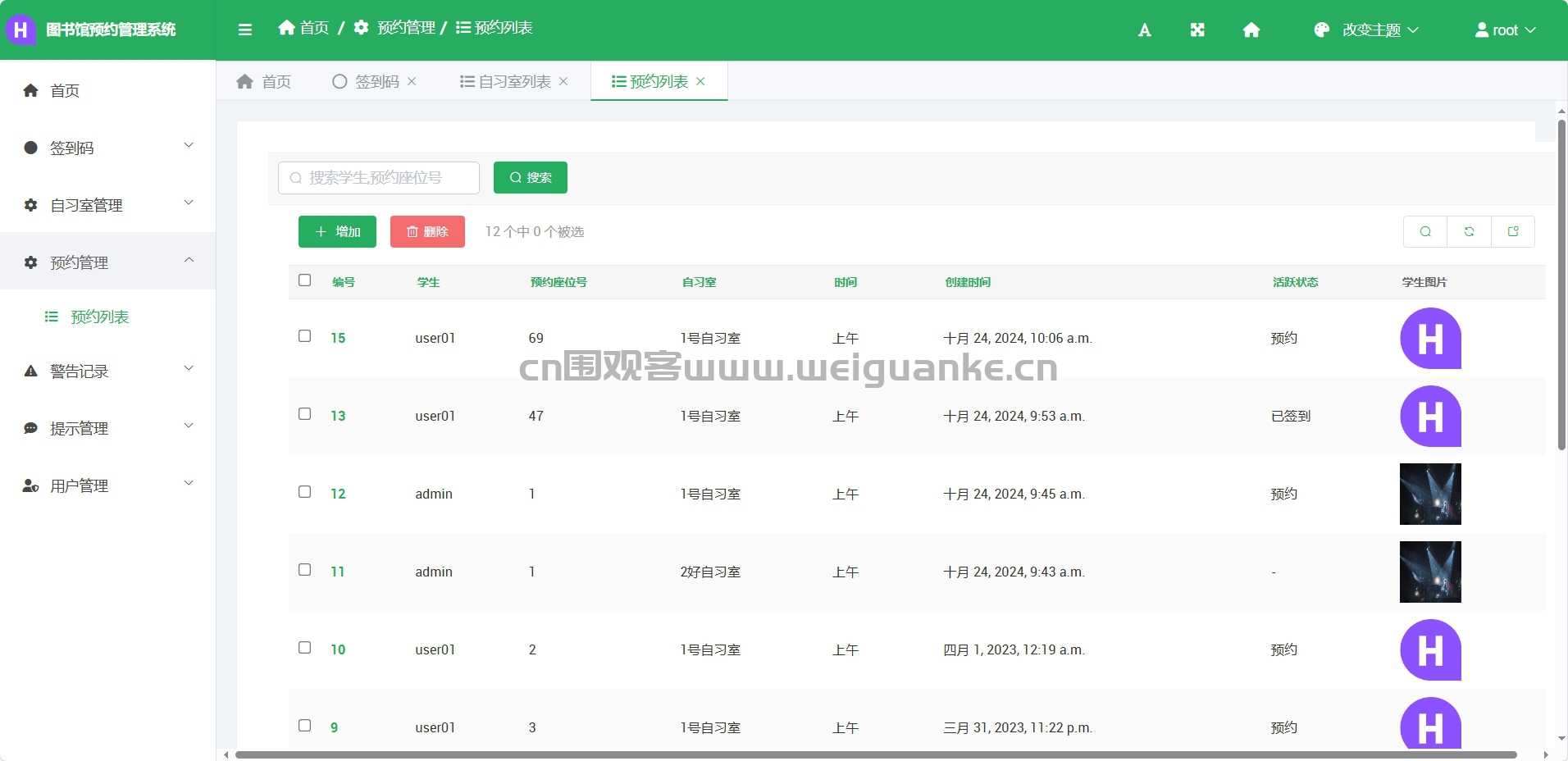The image size is (1568, 761).
Task: Toggle the hamburger sidebar collapse icon
Action: point(244,30)
